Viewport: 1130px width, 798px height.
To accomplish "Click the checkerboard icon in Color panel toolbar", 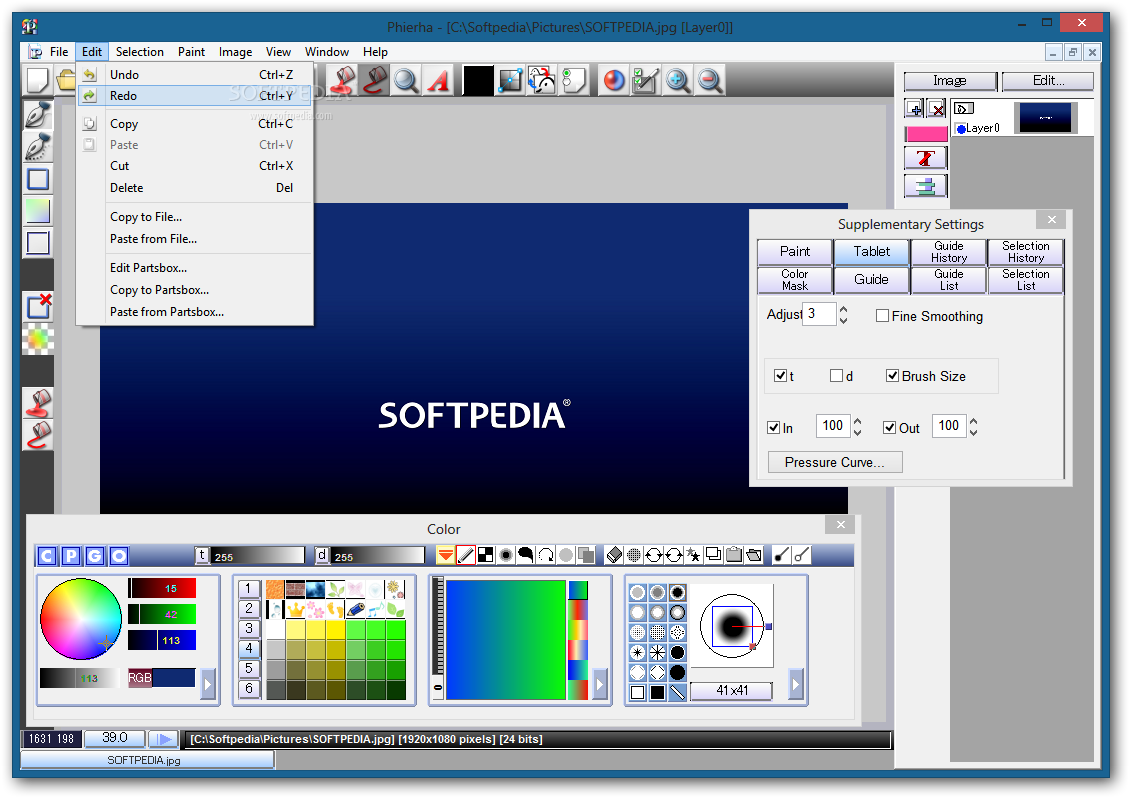I will click(x=486, y=554).
